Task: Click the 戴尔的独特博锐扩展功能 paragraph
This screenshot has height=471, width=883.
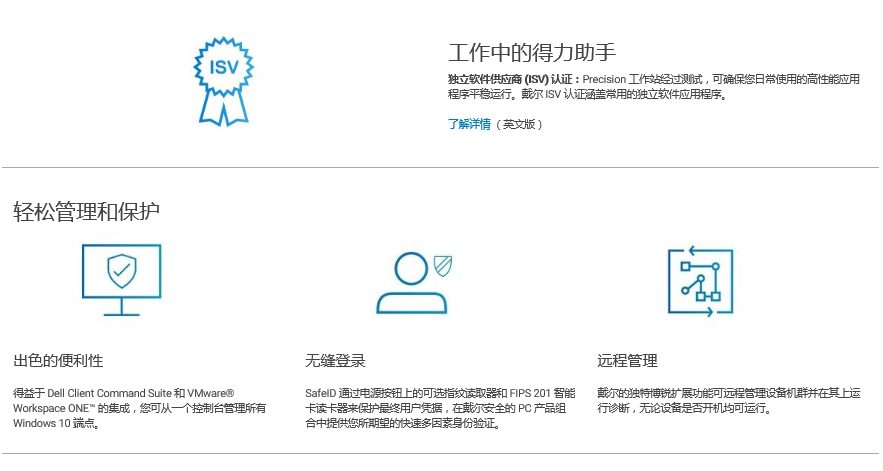Action: 660,394
